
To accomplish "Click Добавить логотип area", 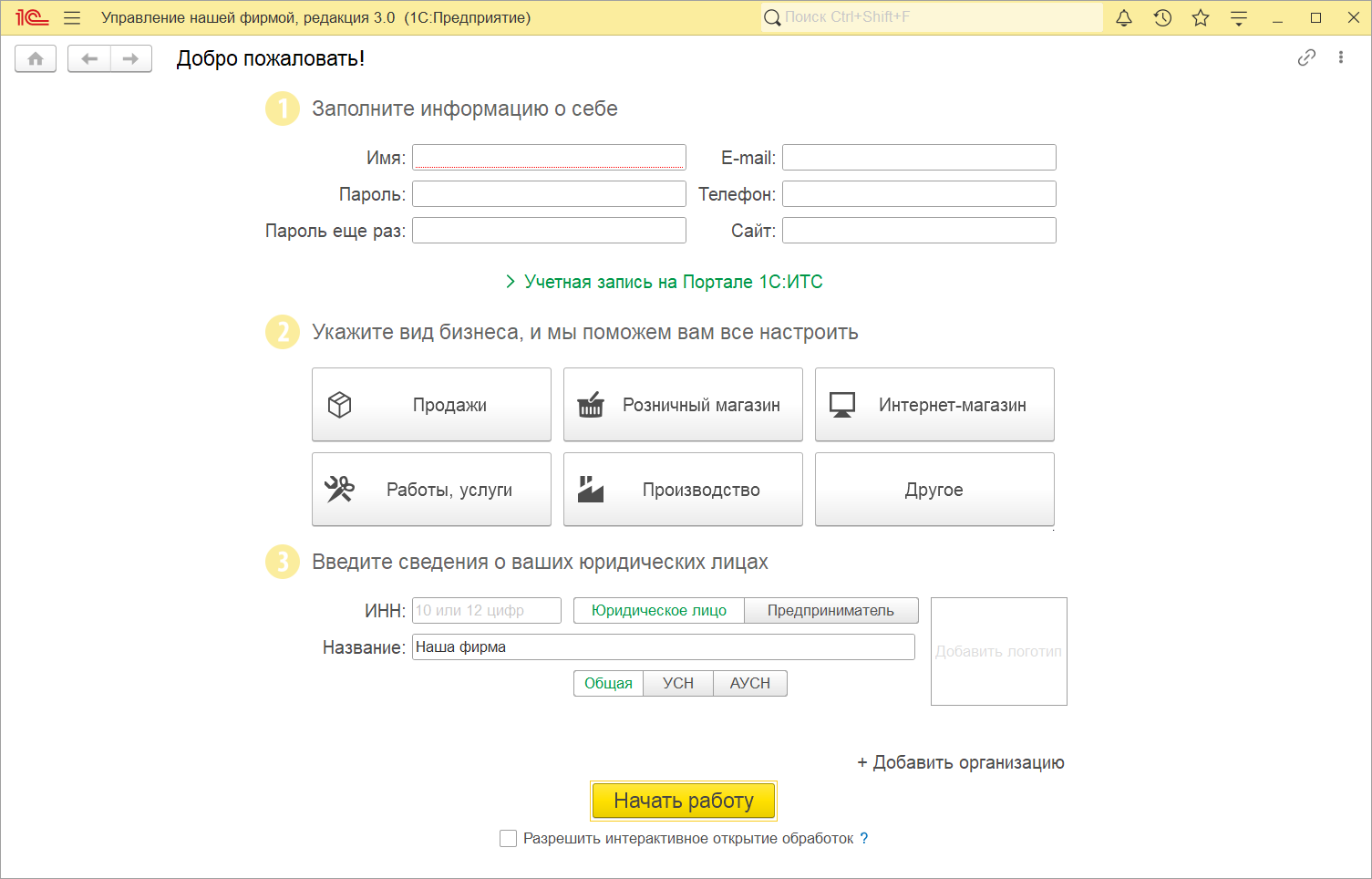I will [x=999, y=651].
